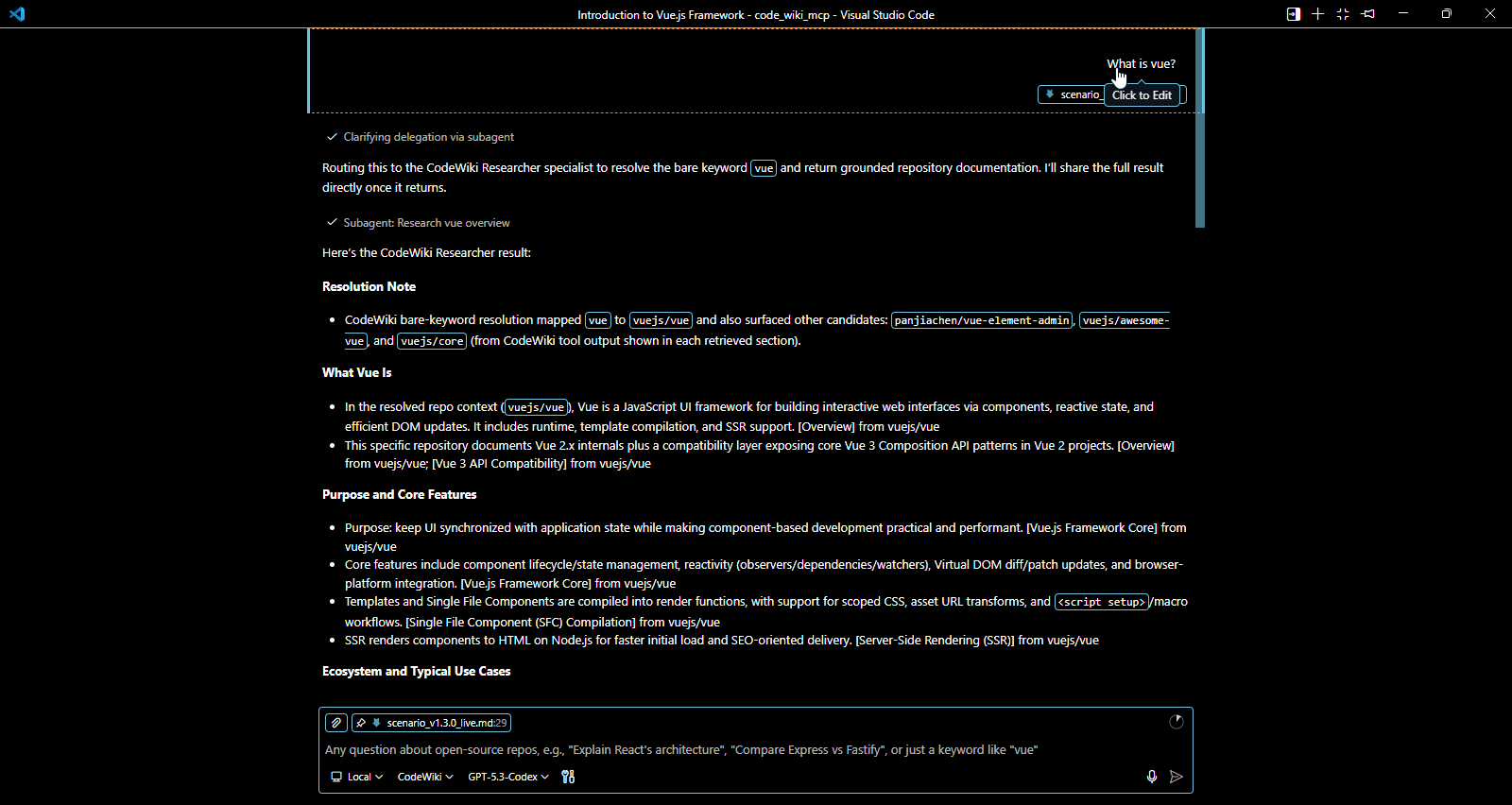Screen dimensions: 1512x805
Task: Click the 'Purpose and Core Features' heading
Action: click(x=399, y=494)
